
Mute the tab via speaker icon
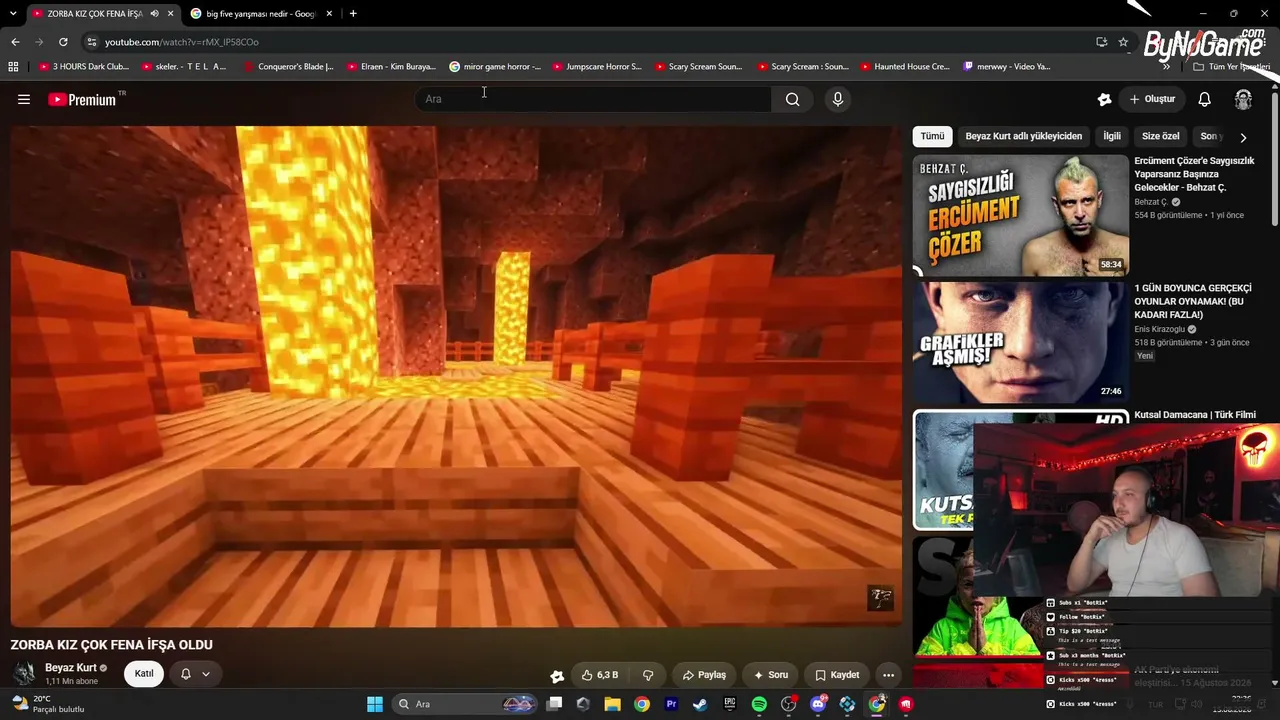click(x=154, y=14)
